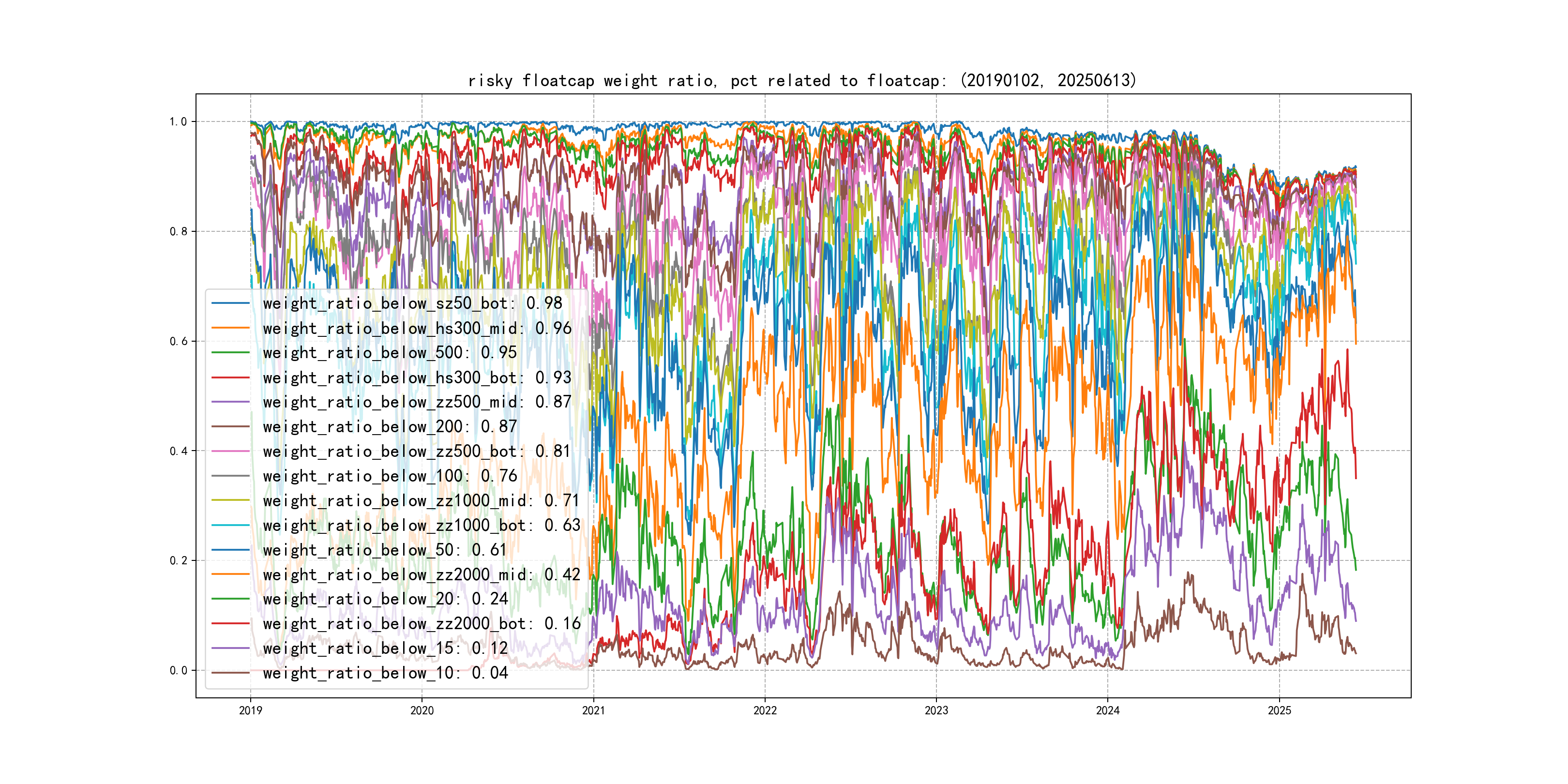Click the 2024 x-axis tick label
This screenshot has height=784, width=1568.
pyautogui.click(x=1108, y=711)
